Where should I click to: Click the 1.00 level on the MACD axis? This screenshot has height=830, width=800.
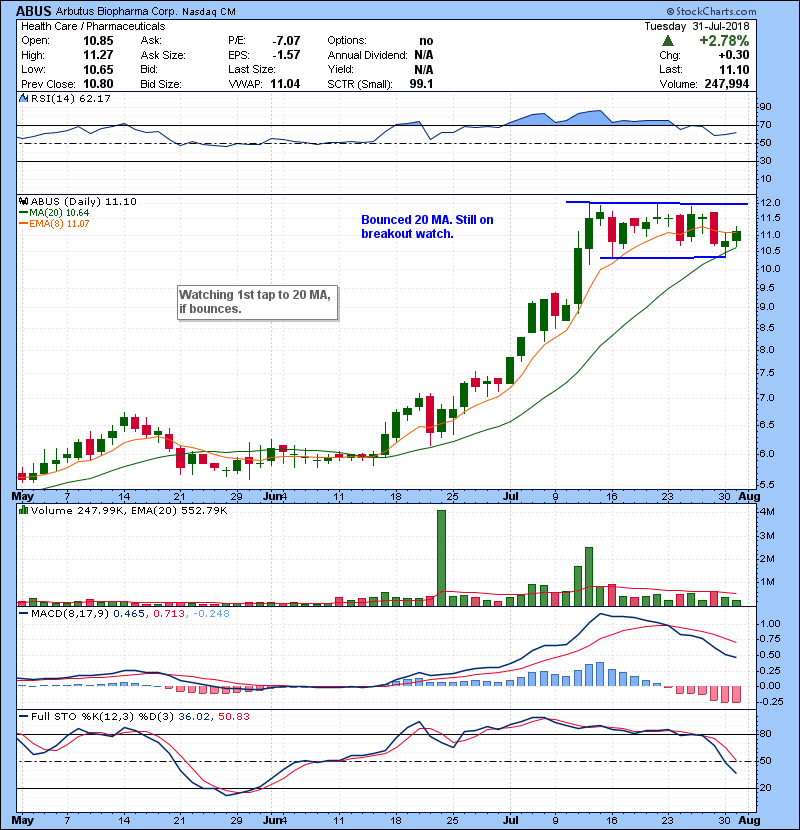coord(770,624)
